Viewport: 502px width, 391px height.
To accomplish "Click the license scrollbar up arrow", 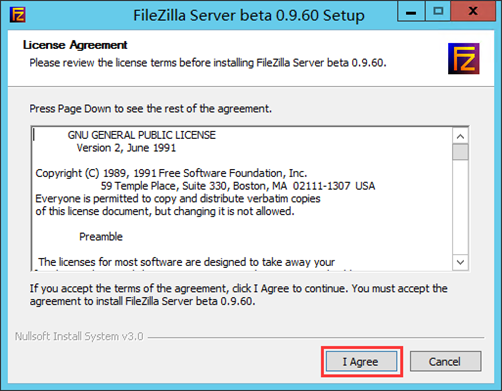I will coord(460,136).
